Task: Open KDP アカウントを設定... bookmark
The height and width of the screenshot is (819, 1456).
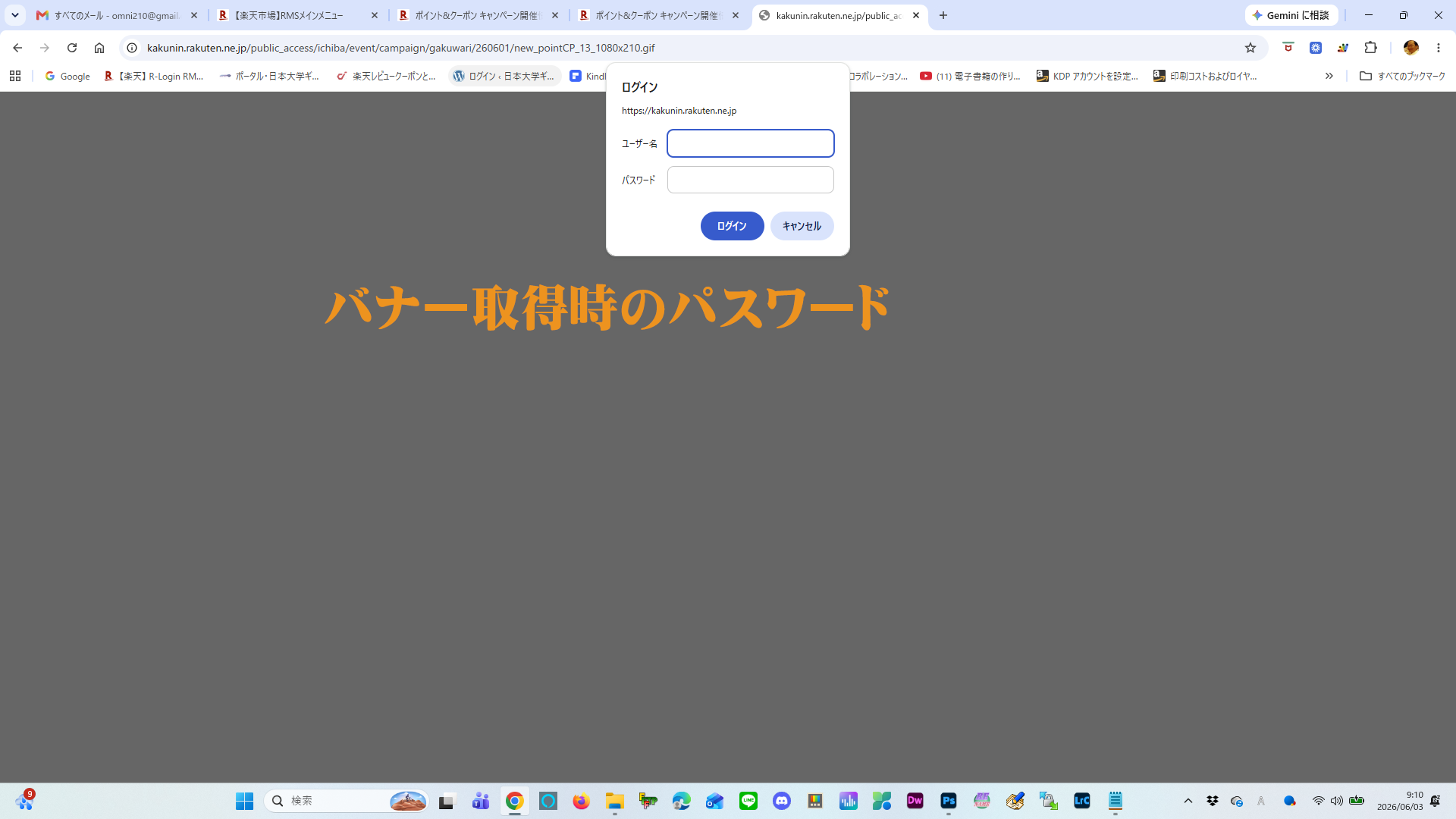Action: [x=1087, y=76]
